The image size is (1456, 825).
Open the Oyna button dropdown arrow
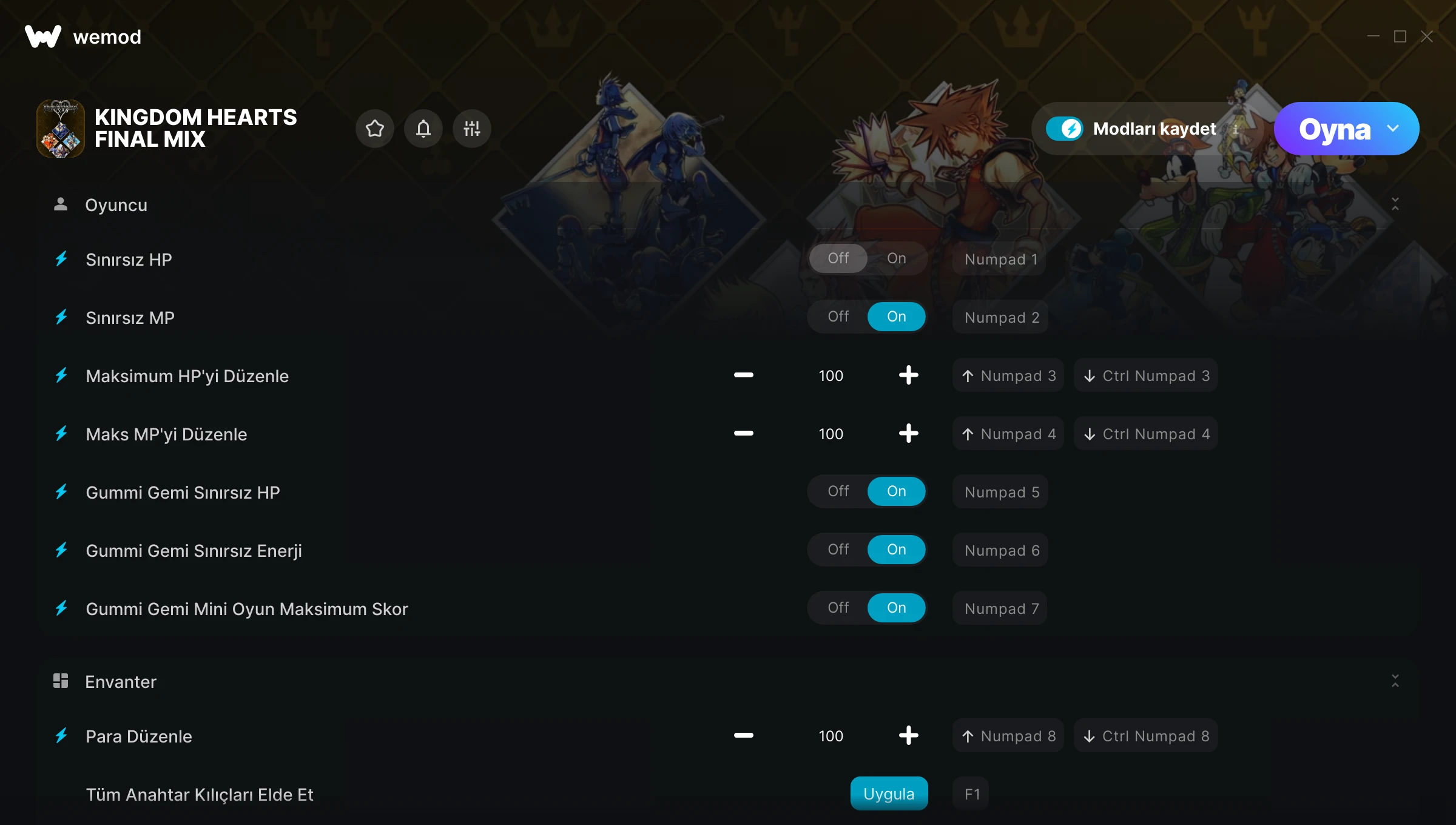pos(1393,129)
